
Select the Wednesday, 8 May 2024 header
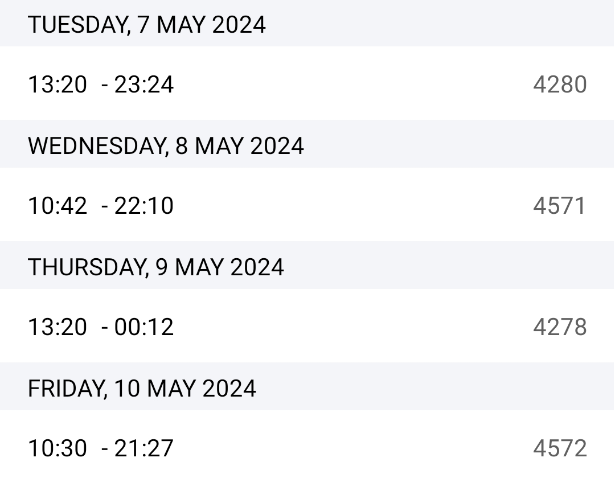166,146
